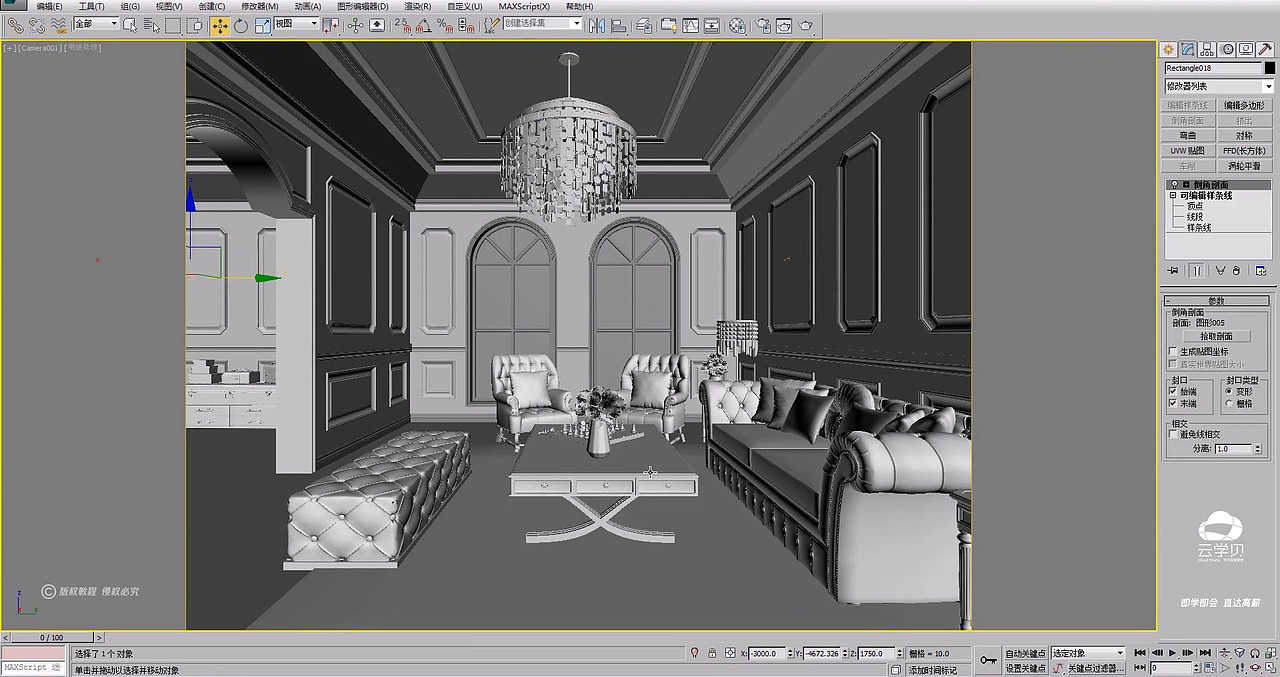Choose the Rectangular Selection Region tool
1280x677 pixels.
[x=173, y=25]
